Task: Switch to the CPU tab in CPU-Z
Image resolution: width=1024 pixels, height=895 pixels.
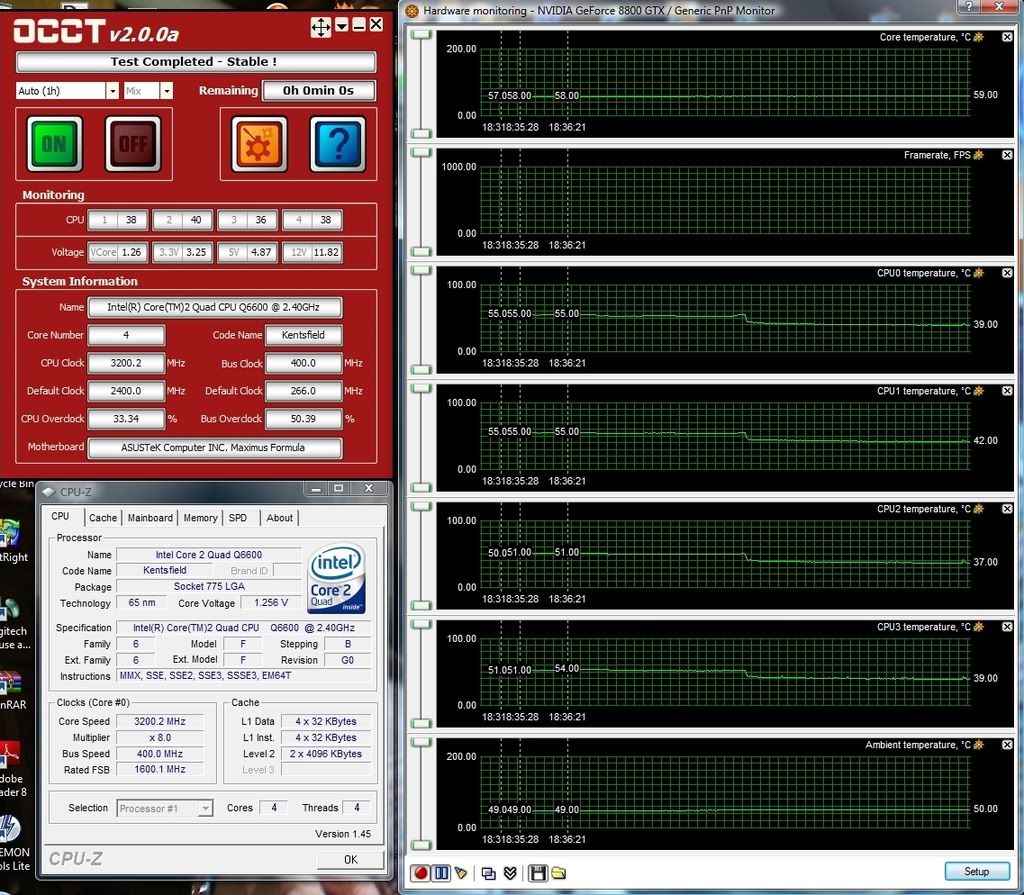Action: click(x=61, y=517)
